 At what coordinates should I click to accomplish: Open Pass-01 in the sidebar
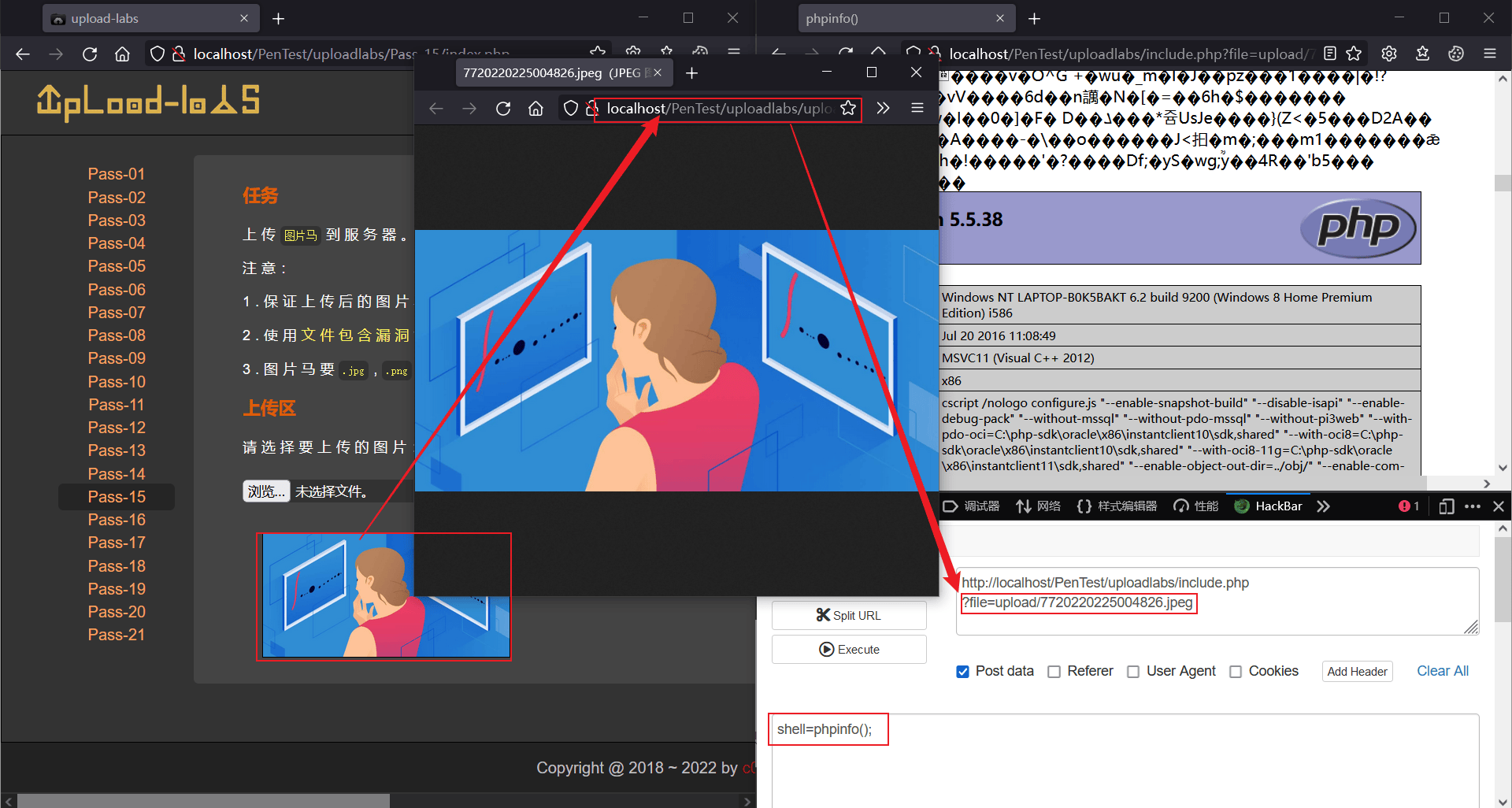[117, 174]
